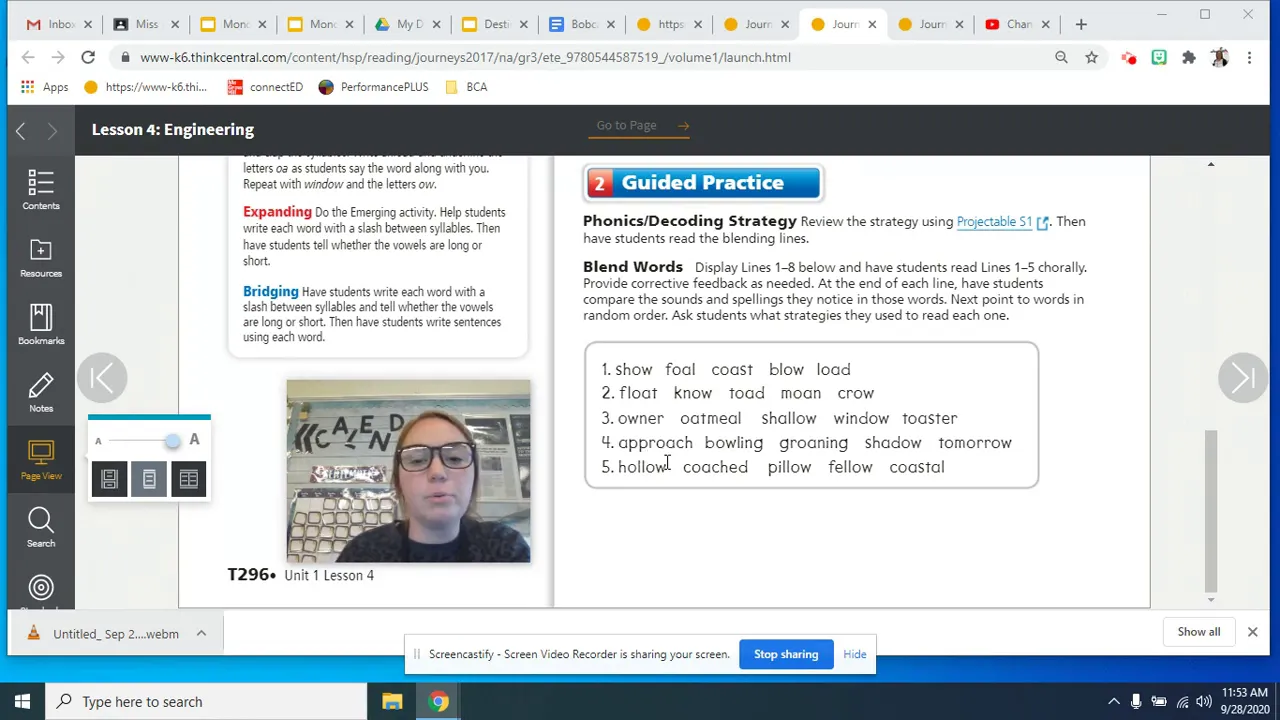
Task: Click the header forward arrow
Action: pos(53,130)
